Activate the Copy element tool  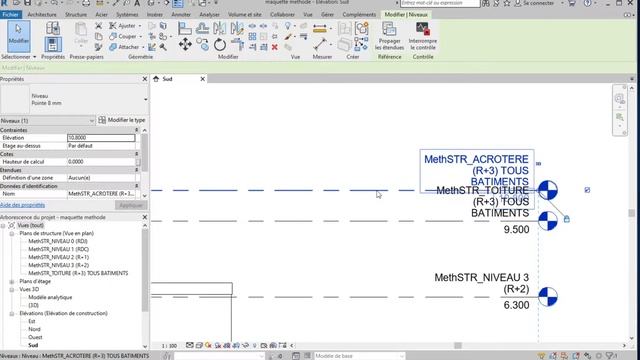(202, 44)
